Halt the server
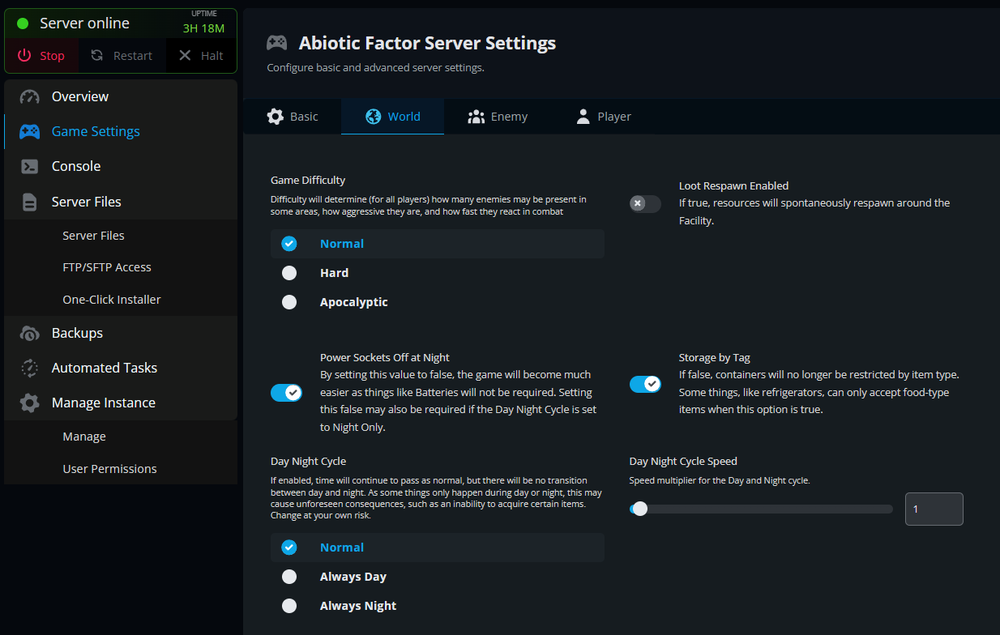The image size is (1000, 635). click(x=201, y=55)
